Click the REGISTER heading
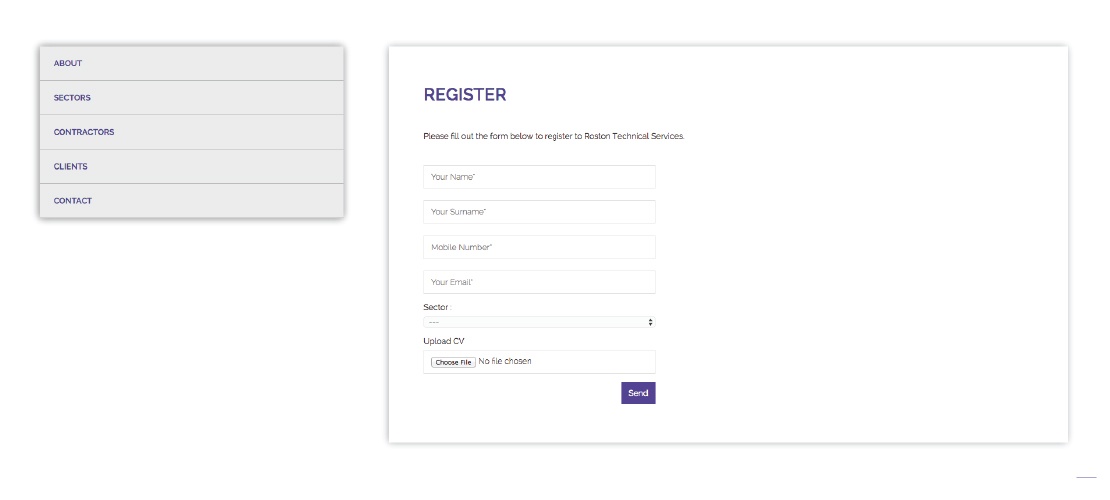Image resolution: width=1110 pixels, height=500 pixels. (465, 95)
